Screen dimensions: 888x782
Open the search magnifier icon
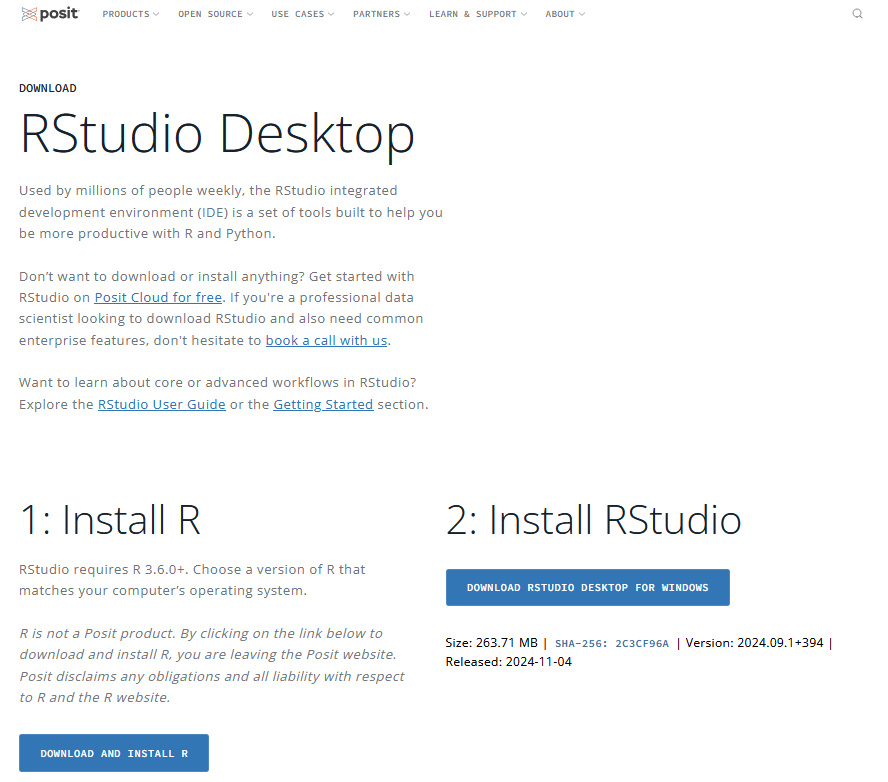point(857,14)
